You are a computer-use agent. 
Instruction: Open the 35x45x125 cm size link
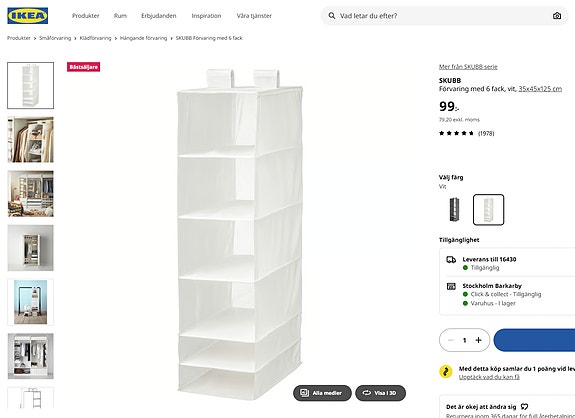tap(540, 89)
